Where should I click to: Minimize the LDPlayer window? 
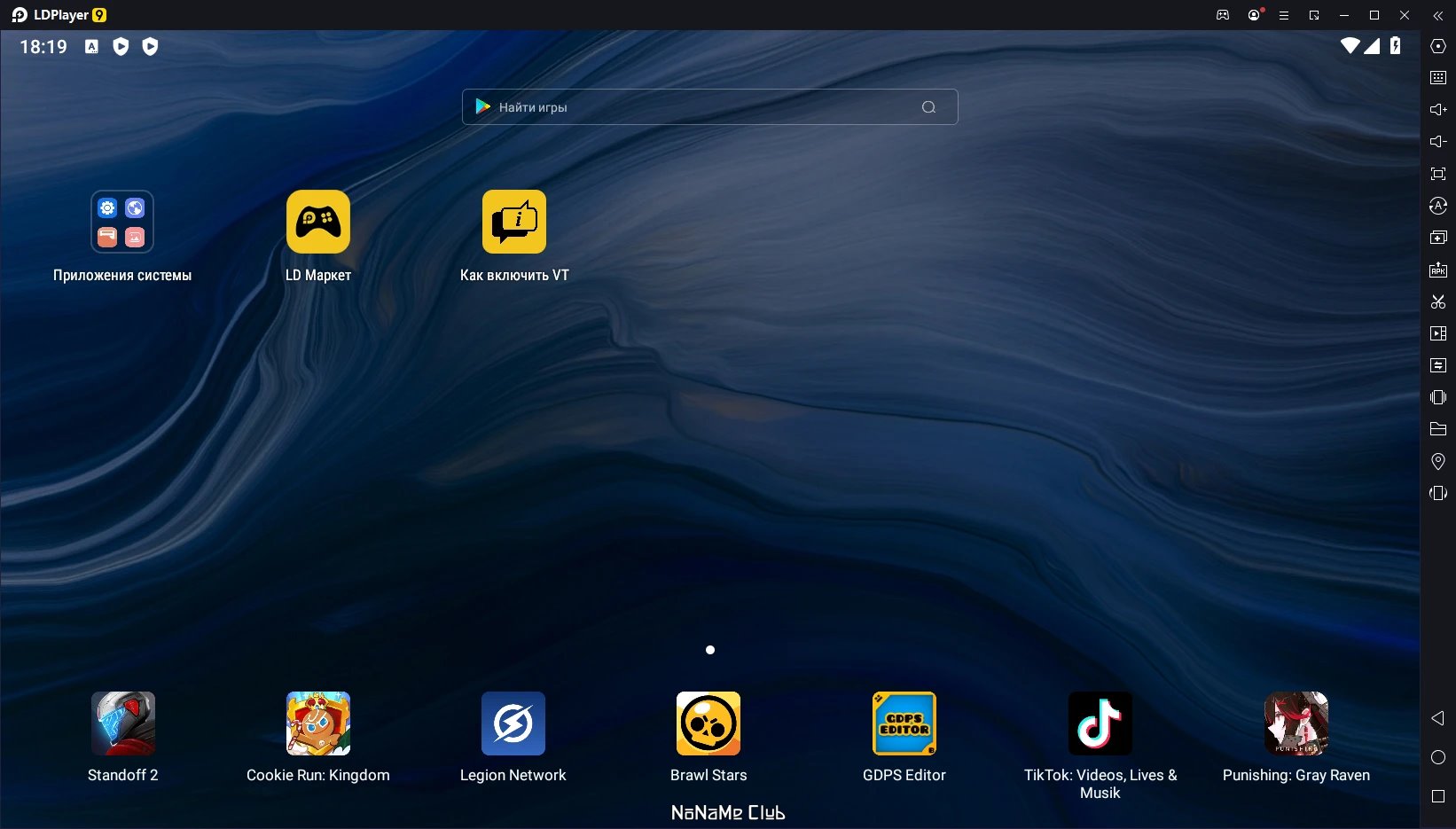pyautogui.click(x=1344, y=15)
